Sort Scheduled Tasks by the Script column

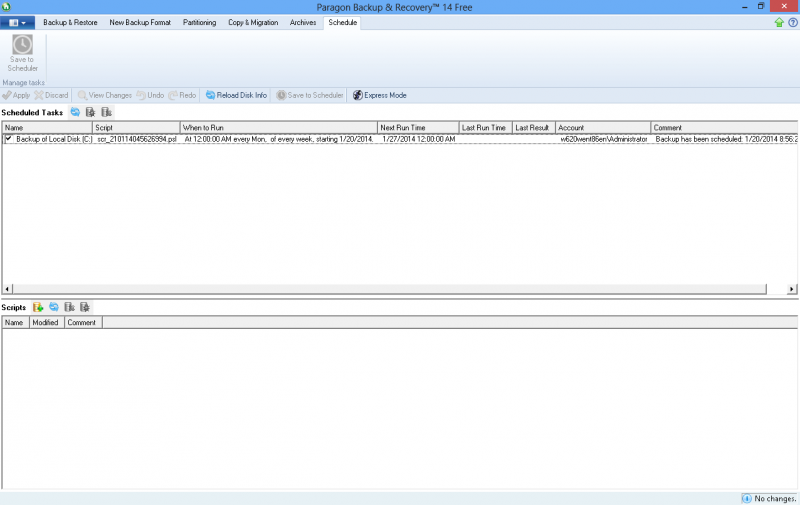pyautogui.click(x=136, y=128)
